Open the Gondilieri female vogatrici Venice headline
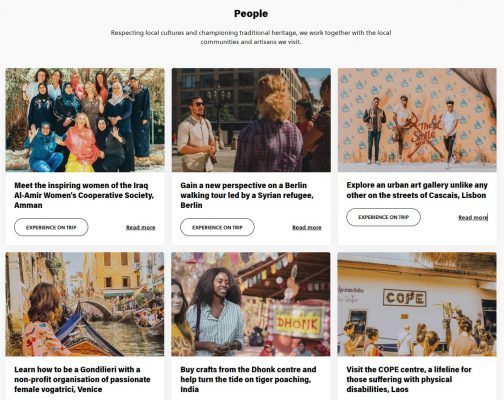The image size is (504, 400). (x=82, y=379)
